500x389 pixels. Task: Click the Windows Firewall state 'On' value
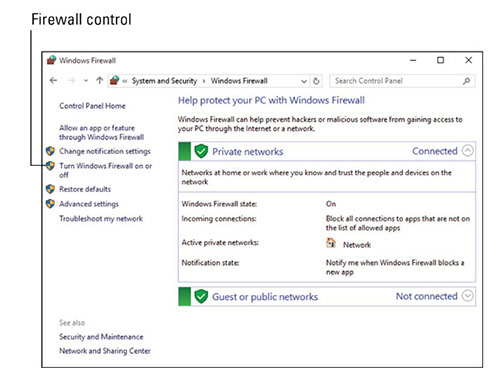click(x=331, y=204)
